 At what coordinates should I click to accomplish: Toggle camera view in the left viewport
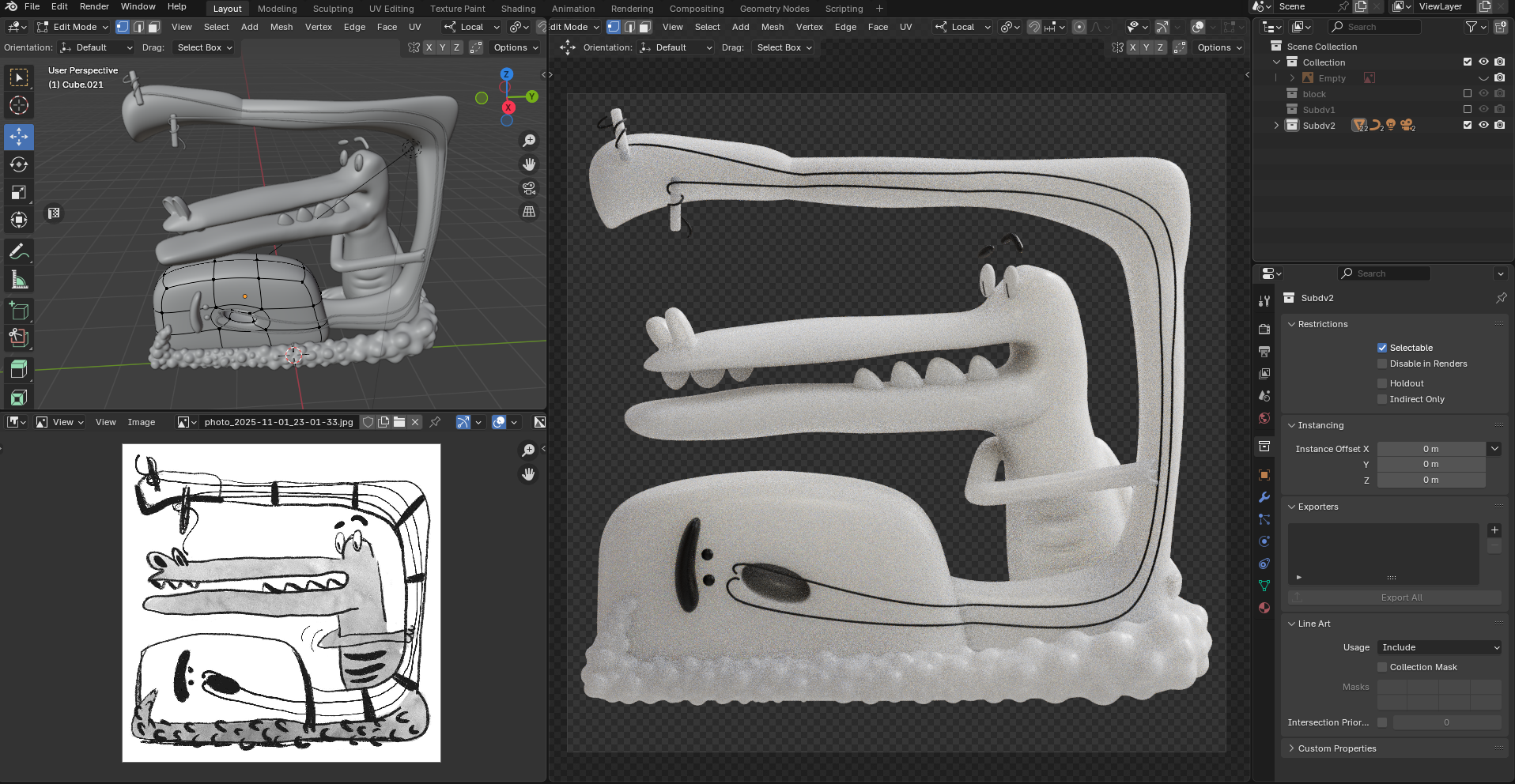coord(529,188)
